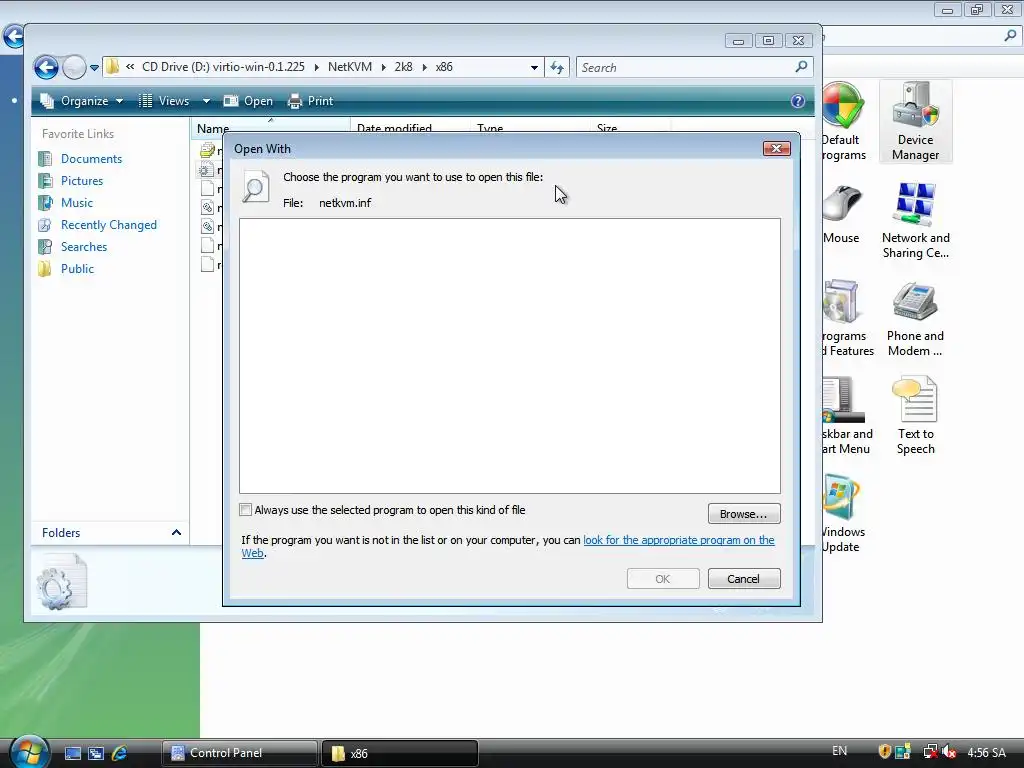The image size is (1024, 768).
Task: Open Documents favorite link
Action: pyautogui.click(x=91, y=159)
